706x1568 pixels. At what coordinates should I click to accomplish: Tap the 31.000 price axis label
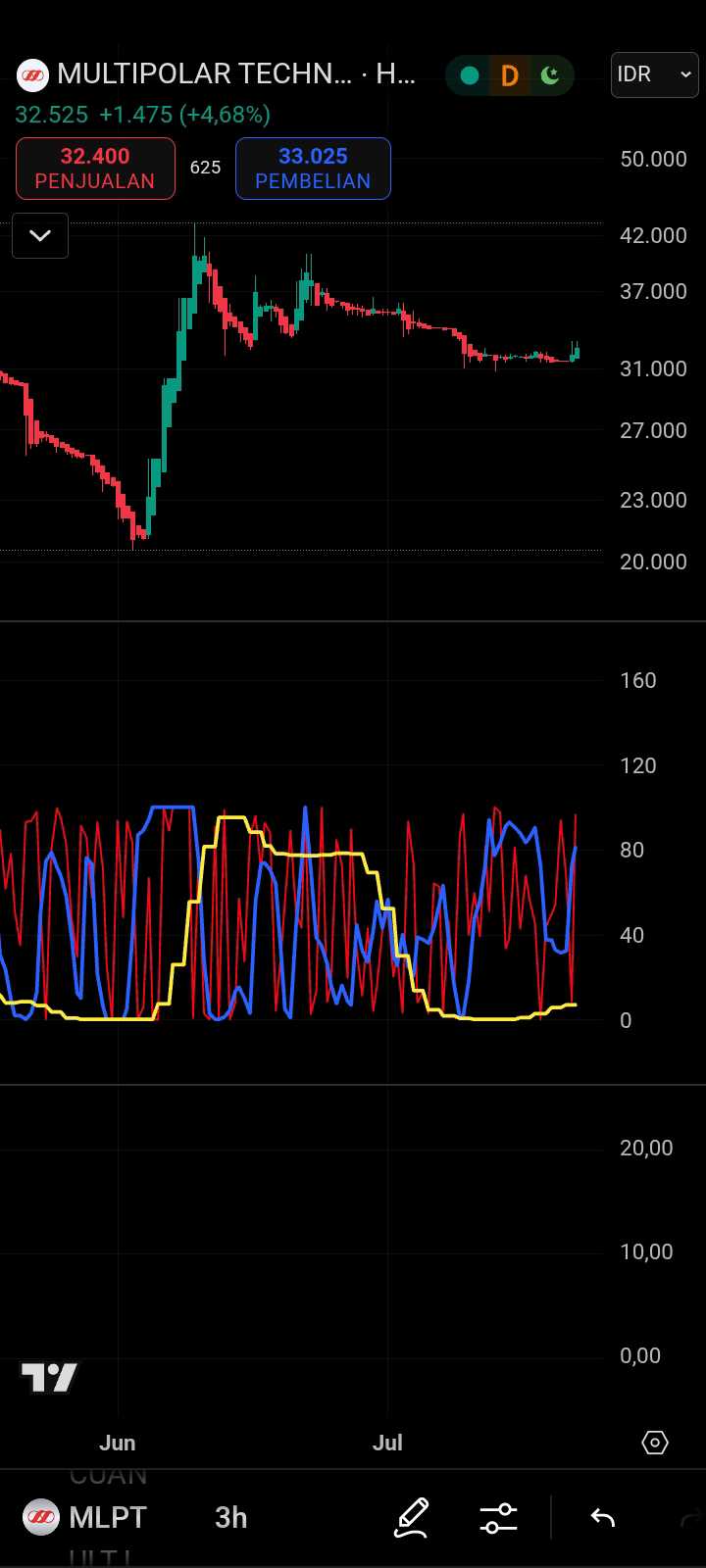[653, 368]
